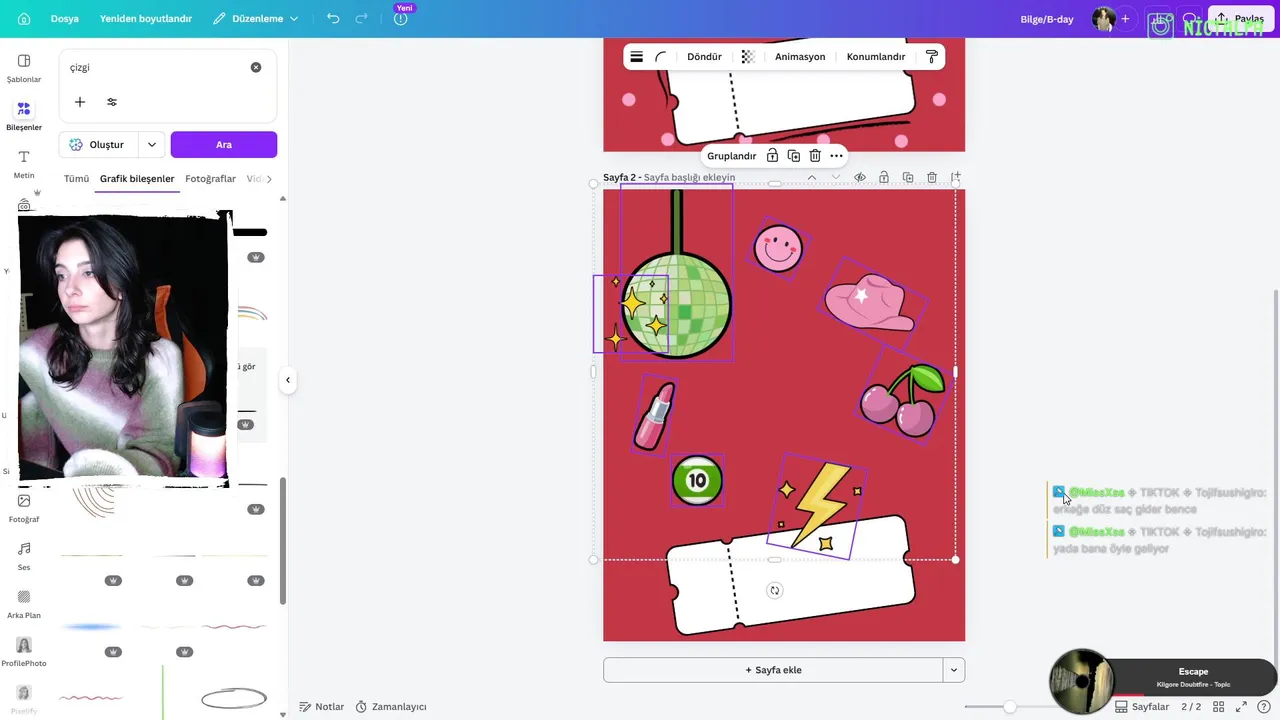Adjust the zoom slider handle
1280x720 pixels.
point(1010,707)
